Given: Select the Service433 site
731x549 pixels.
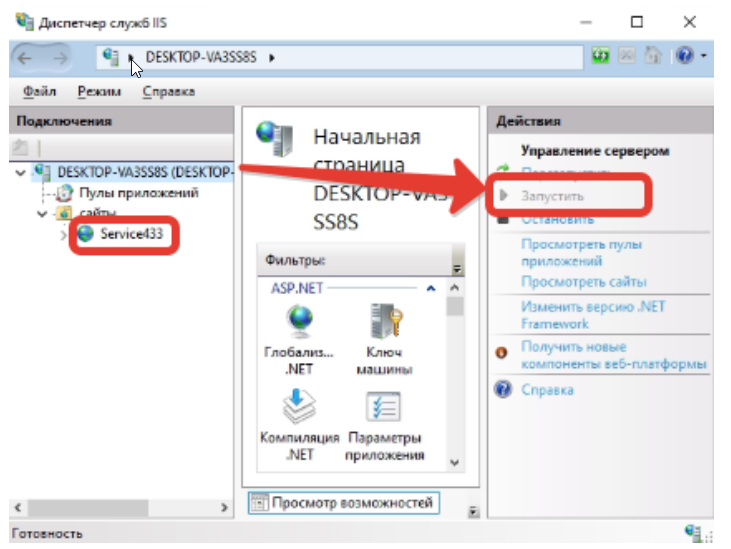Looking at the screenshot, I should [x=131, y=233].
